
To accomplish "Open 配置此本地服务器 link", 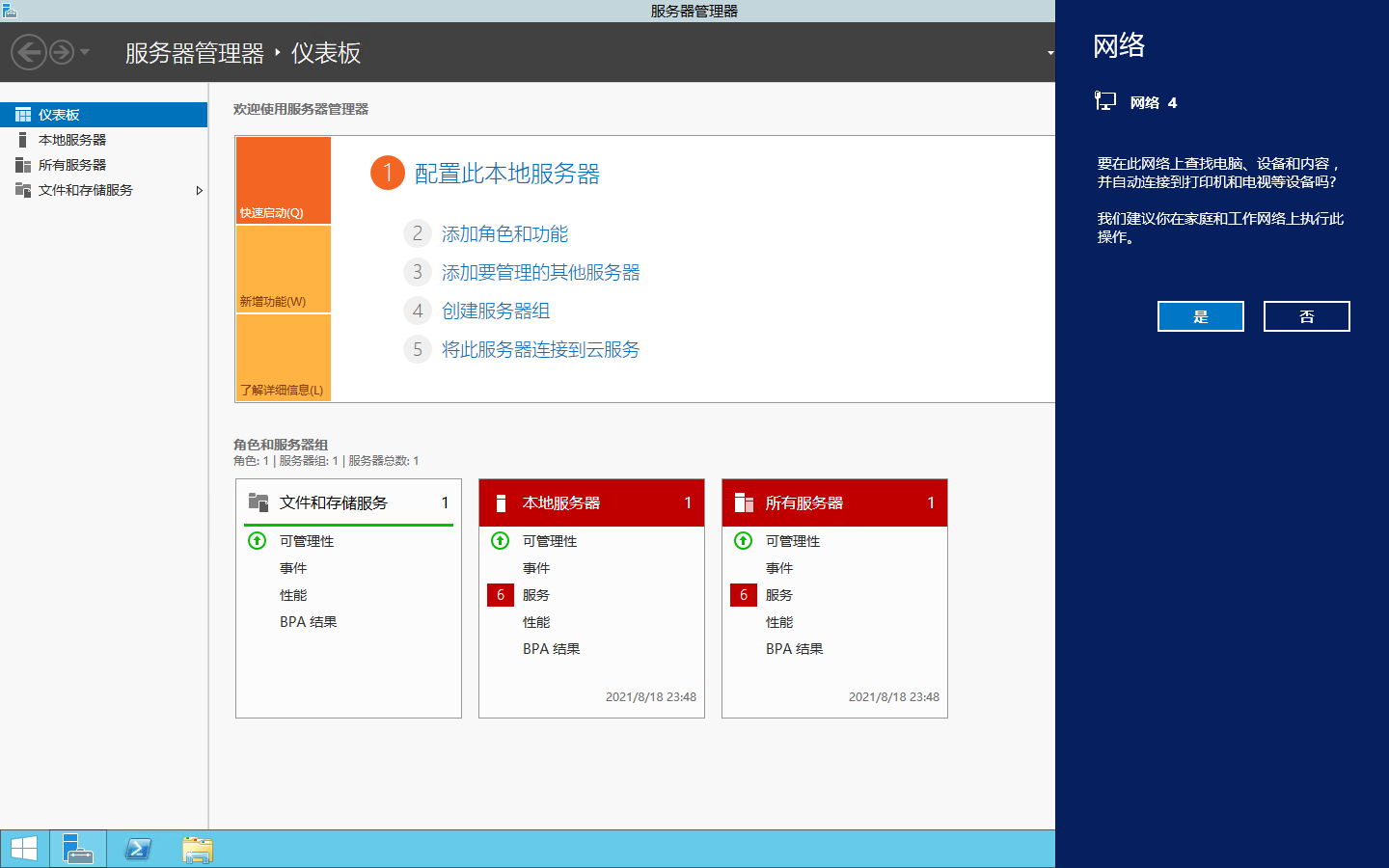I will [507, 174].
